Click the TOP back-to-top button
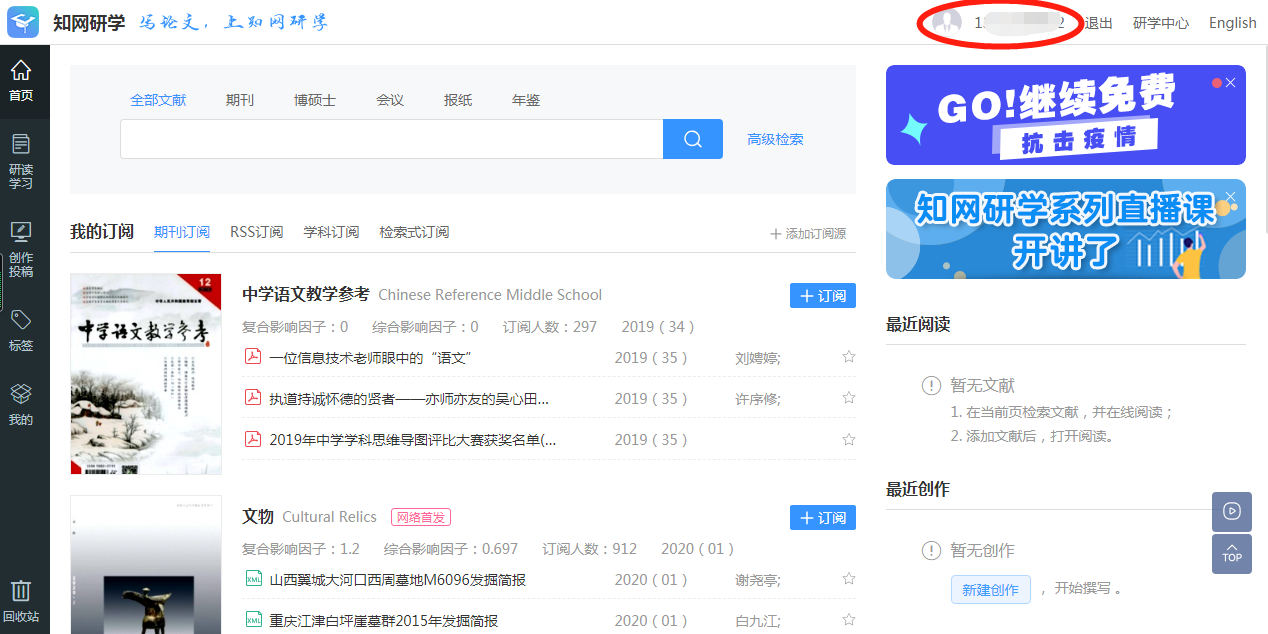1268x634 pixels. [1232, 554]
